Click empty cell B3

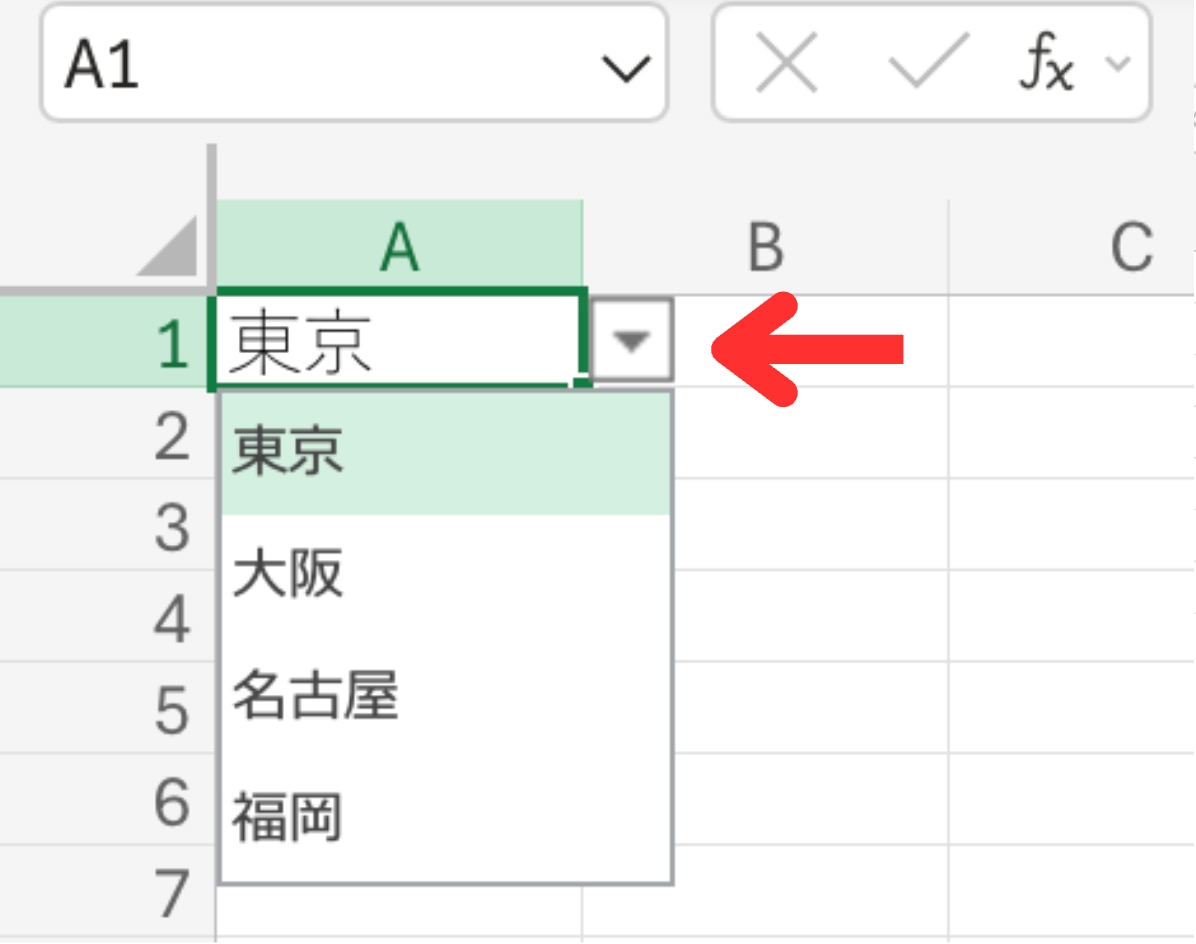point(810,525)
